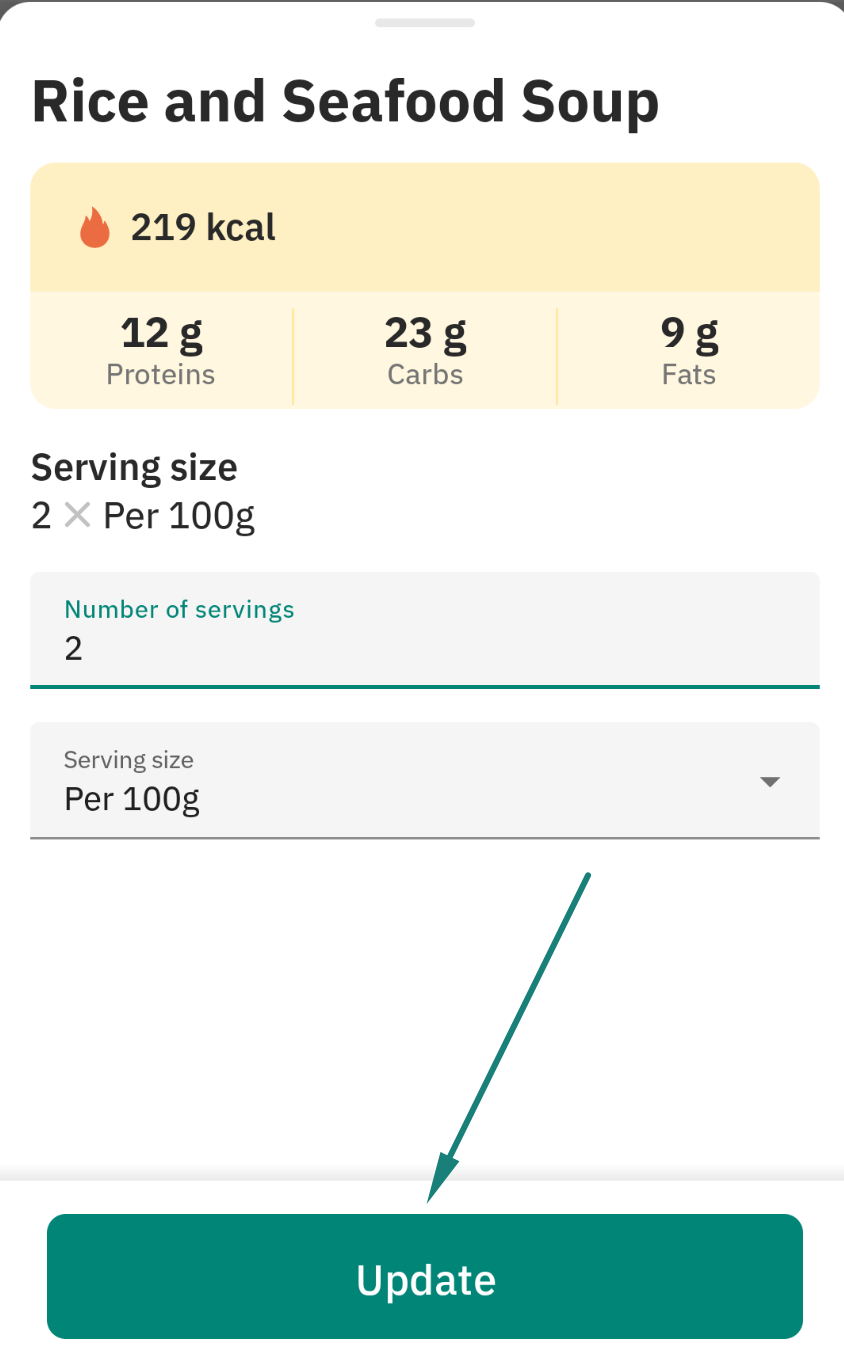Tap the bottom sheet drag handle
Screen dimensions: 844x1366
[425, 22]
